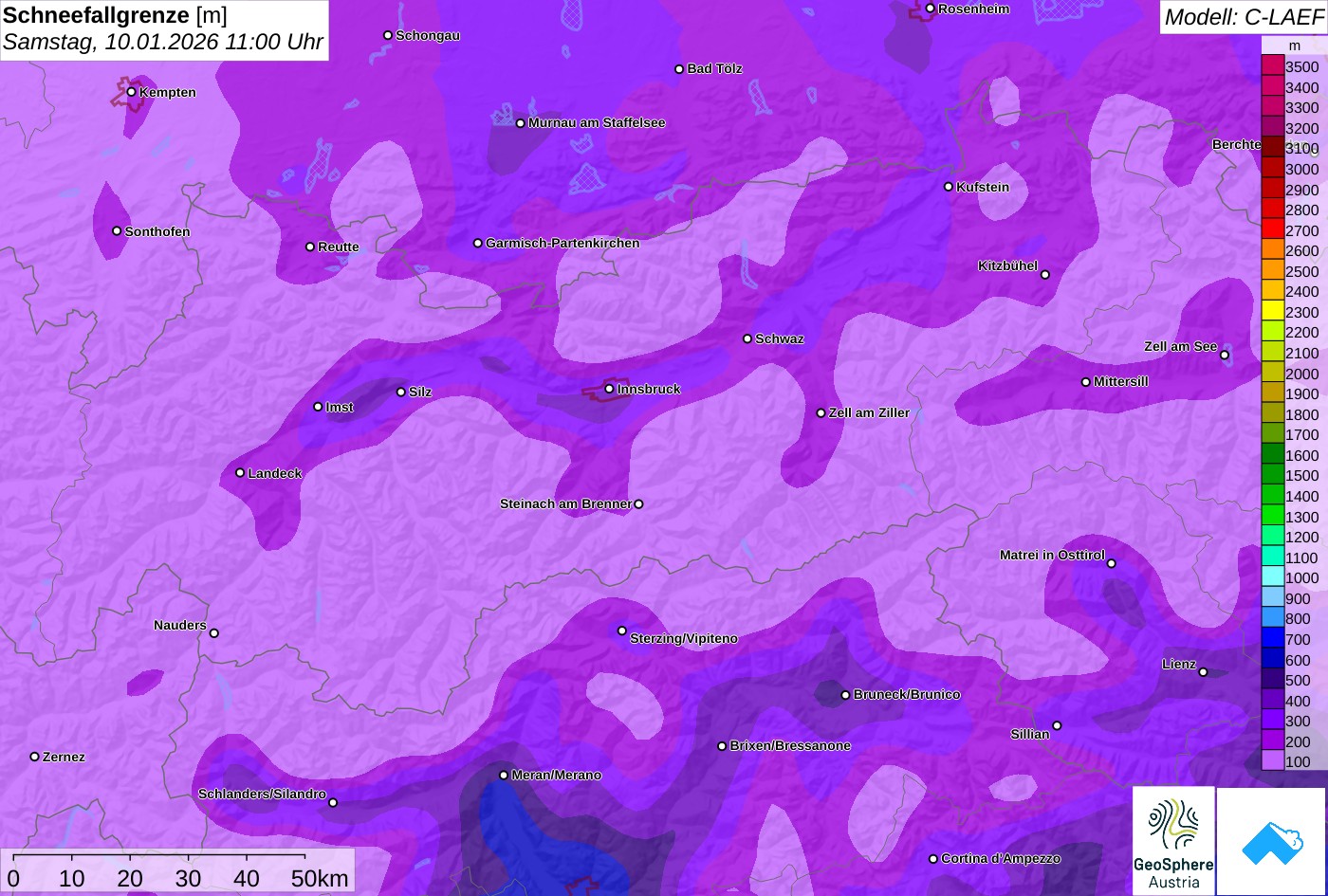Click the Sonthofen marker dot
This screenshot has height=896, width=1328.
[117, 231]
